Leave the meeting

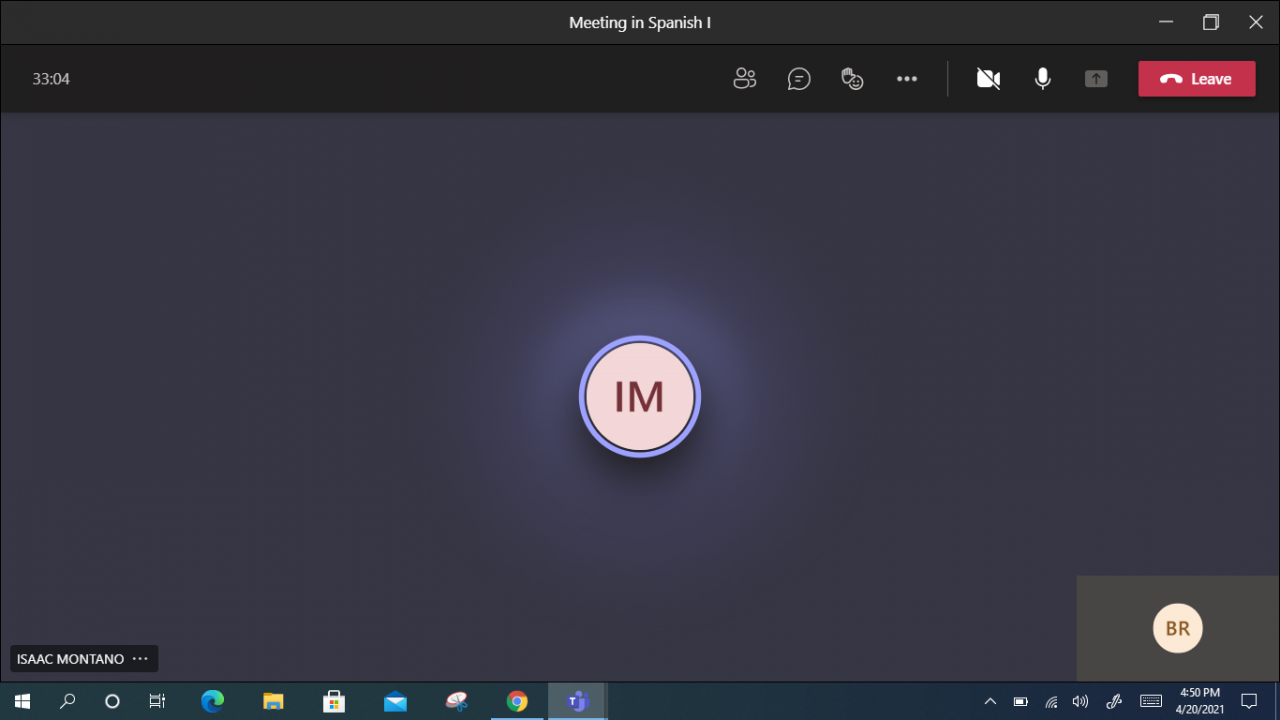[1196, 79]
